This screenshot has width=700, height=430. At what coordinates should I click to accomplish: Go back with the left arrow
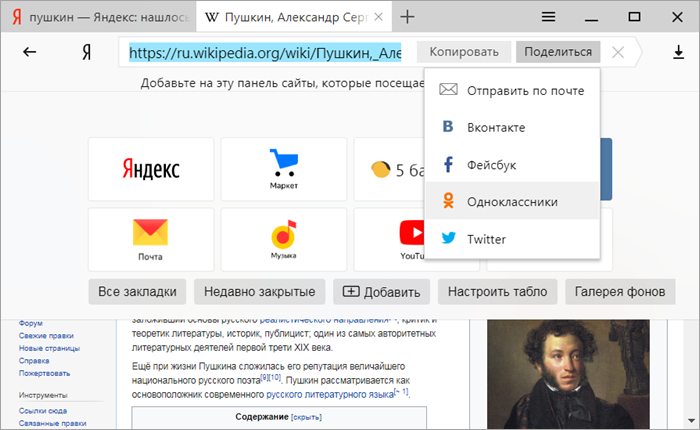click(29, 52)
